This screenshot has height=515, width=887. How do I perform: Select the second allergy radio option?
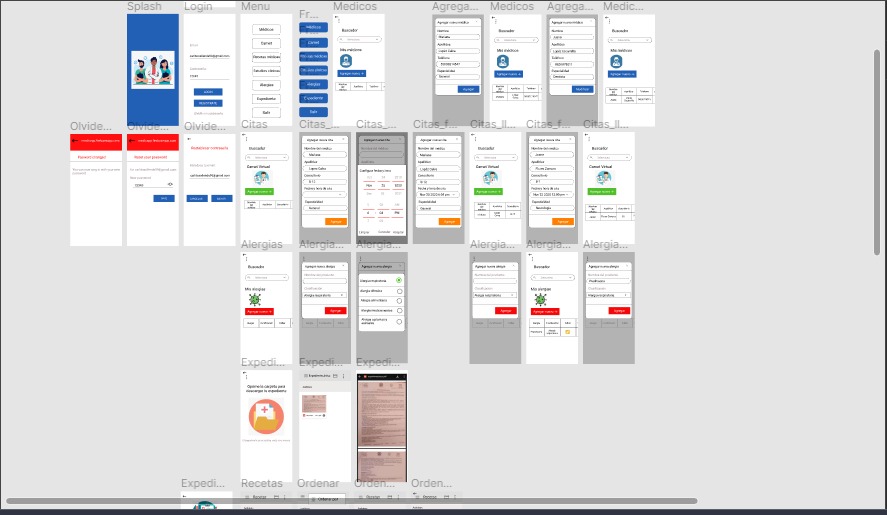coord(399,291)
